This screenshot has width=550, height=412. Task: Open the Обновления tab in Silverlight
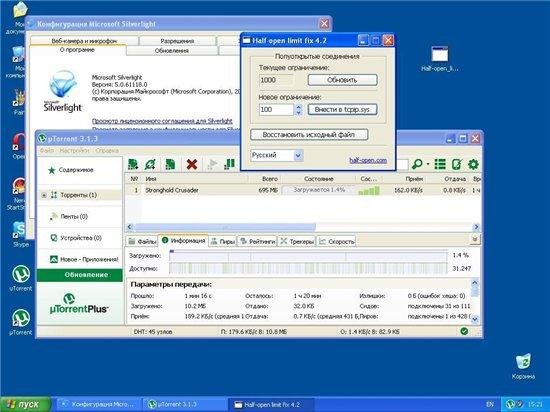click(172, 51)
